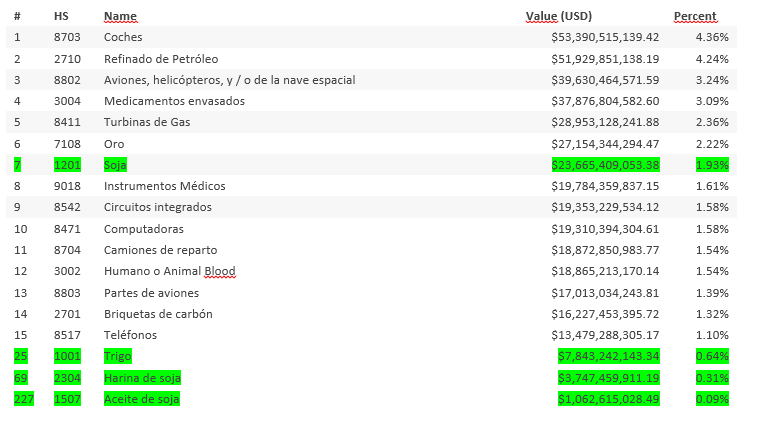The width and height of the screenshot is (759, 421).
Task: Select the "Aceite de soja" cell
Action: coord(141,399)
